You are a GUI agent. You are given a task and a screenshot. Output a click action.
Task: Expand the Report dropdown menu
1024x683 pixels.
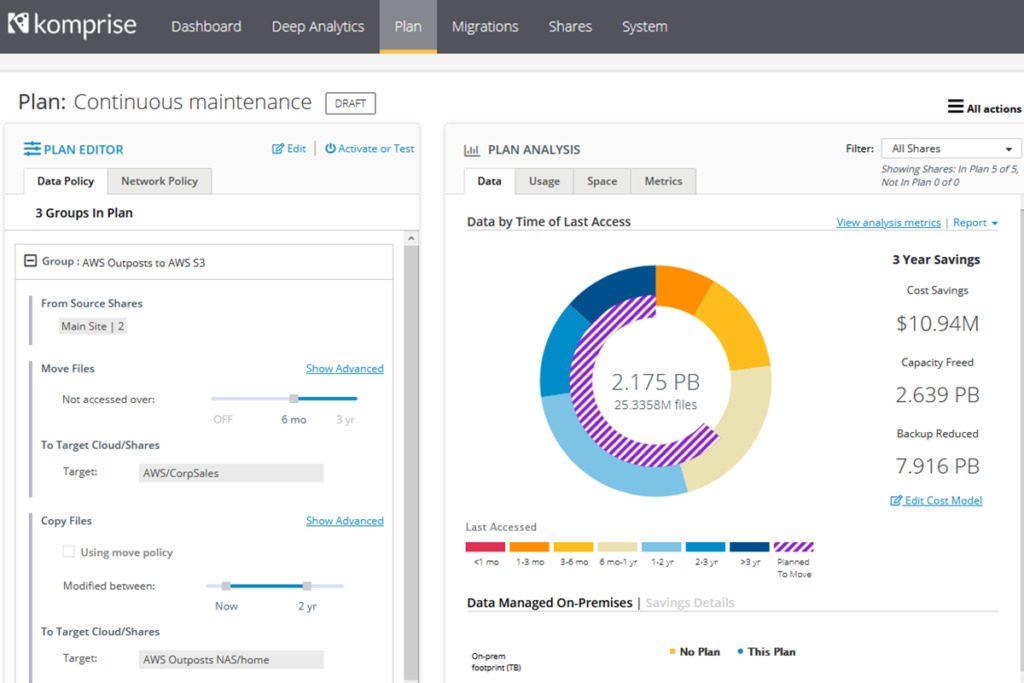click(975, 223)
